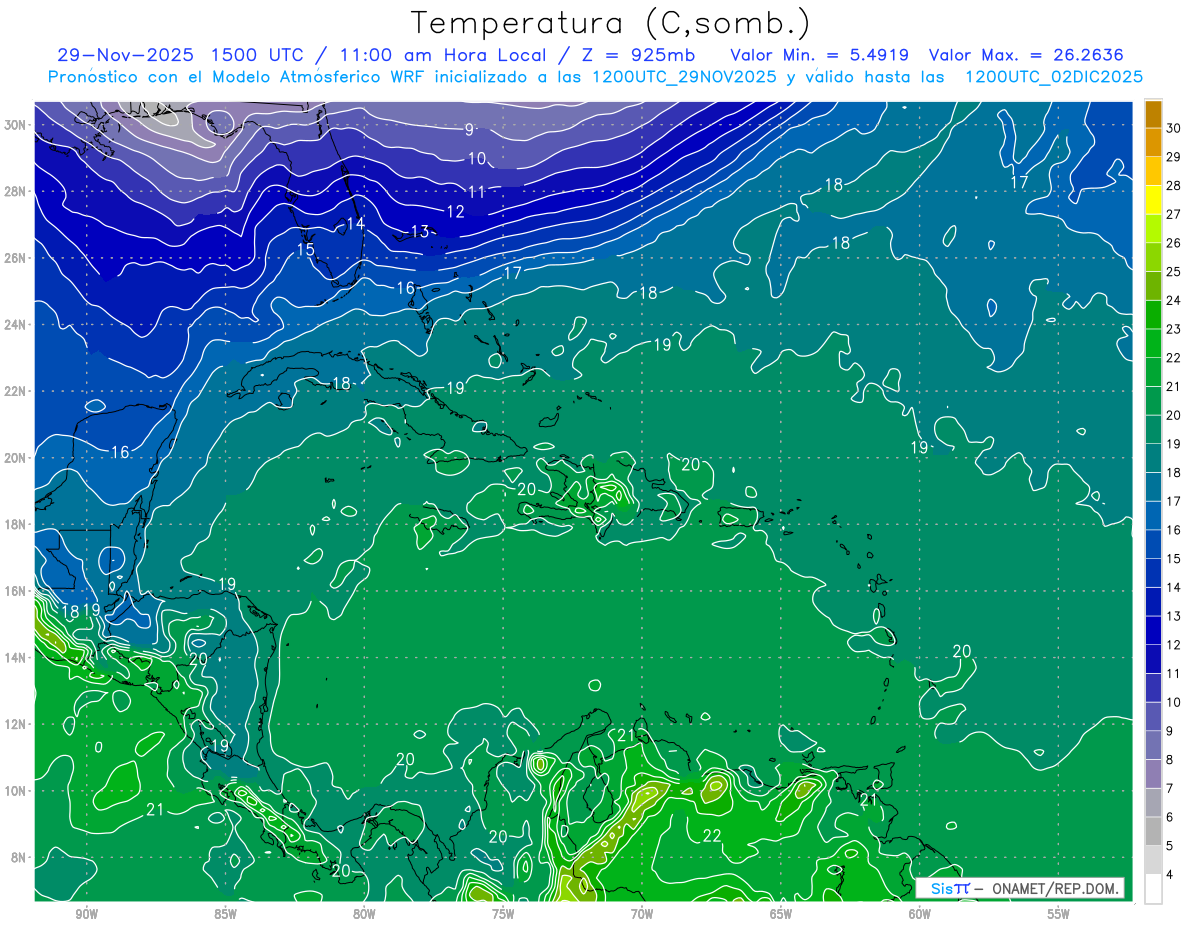Click the "28N" latitude axis label

(16, 191)
